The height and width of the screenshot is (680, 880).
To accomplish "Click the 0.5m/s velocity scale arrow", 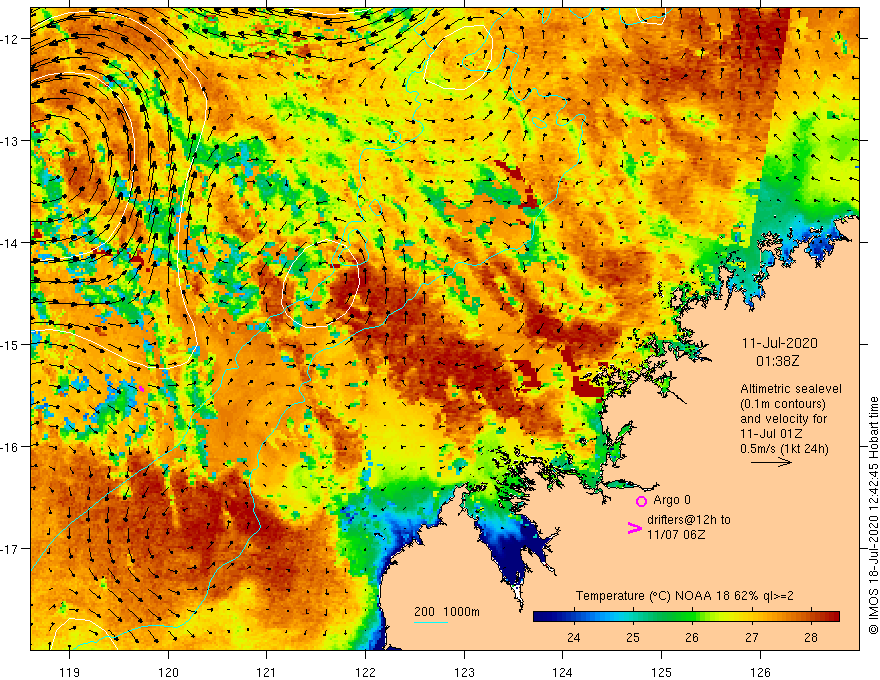I will (771, 462).
